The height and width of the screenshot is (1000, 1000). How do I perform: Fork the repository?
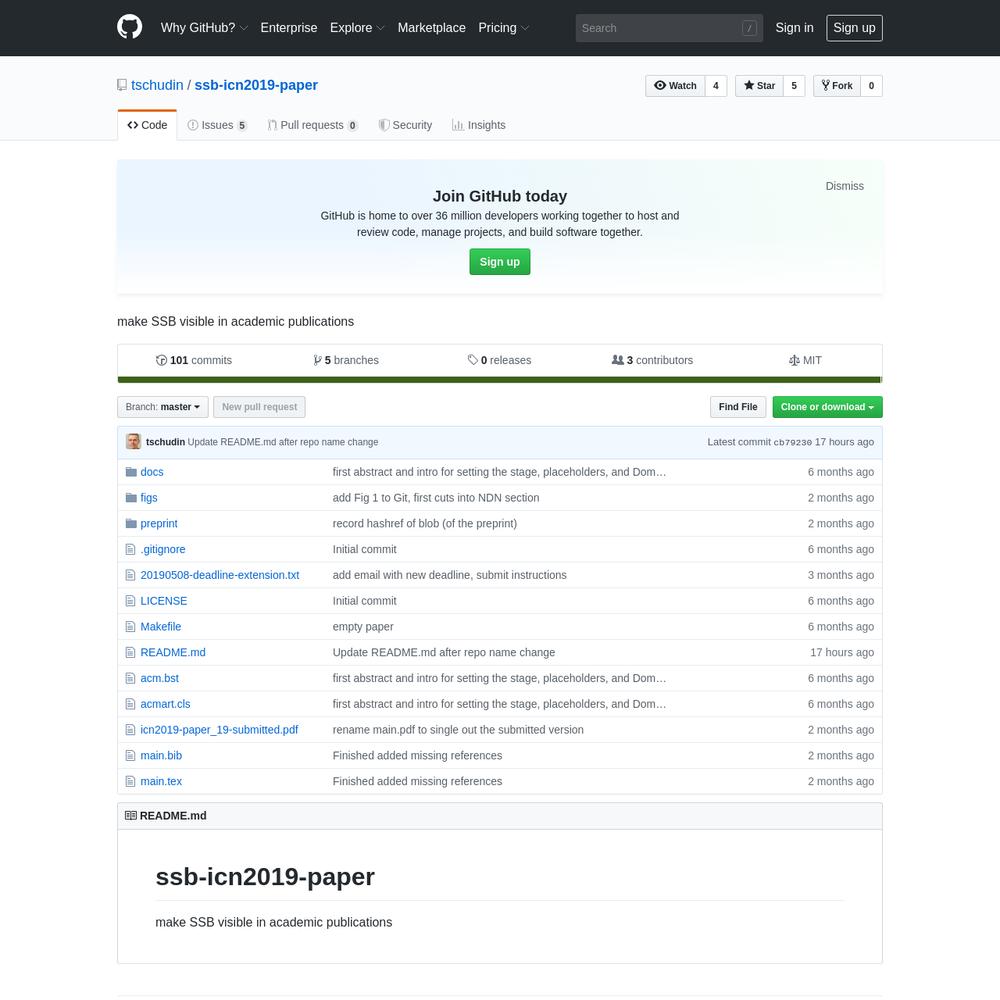837,85
